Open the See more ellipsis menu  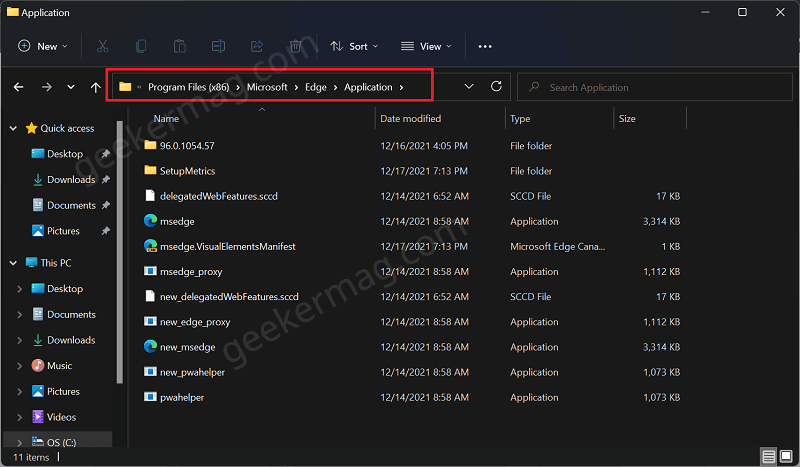[485, 46]
